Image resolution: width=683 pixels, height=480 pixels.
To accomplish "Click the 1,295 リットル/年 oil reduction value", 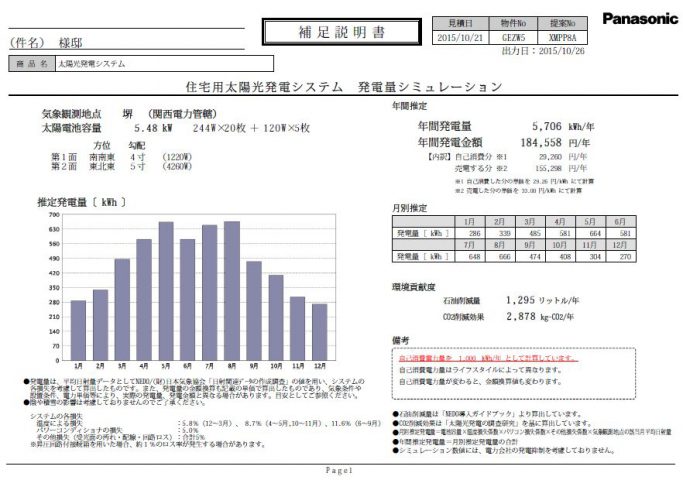I will (542, 300).
